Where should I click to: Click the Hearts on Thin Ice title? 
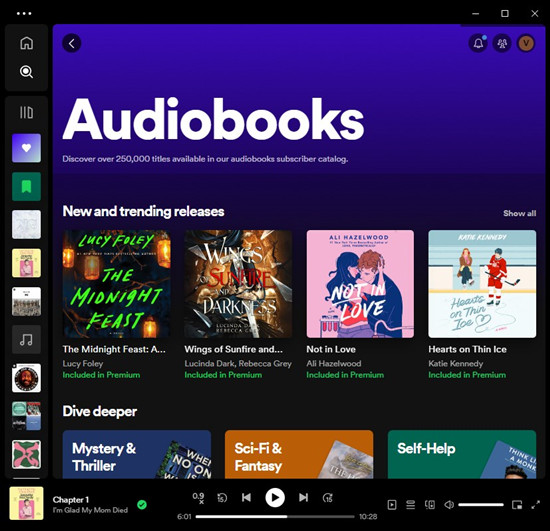click(x=468, y=349)
